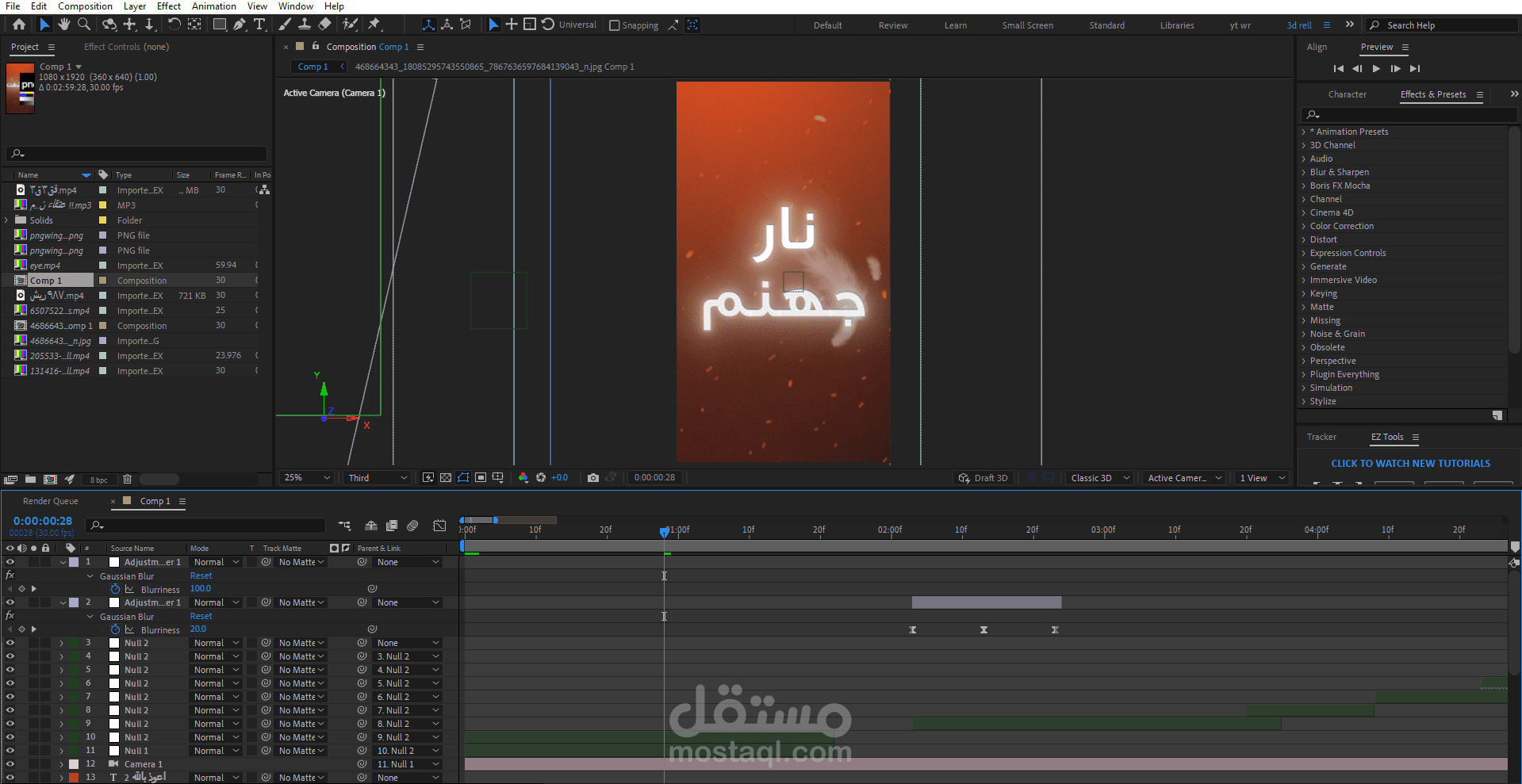
Task: Open the 1 View layout dropdown
Action: tap(1262, 478)
